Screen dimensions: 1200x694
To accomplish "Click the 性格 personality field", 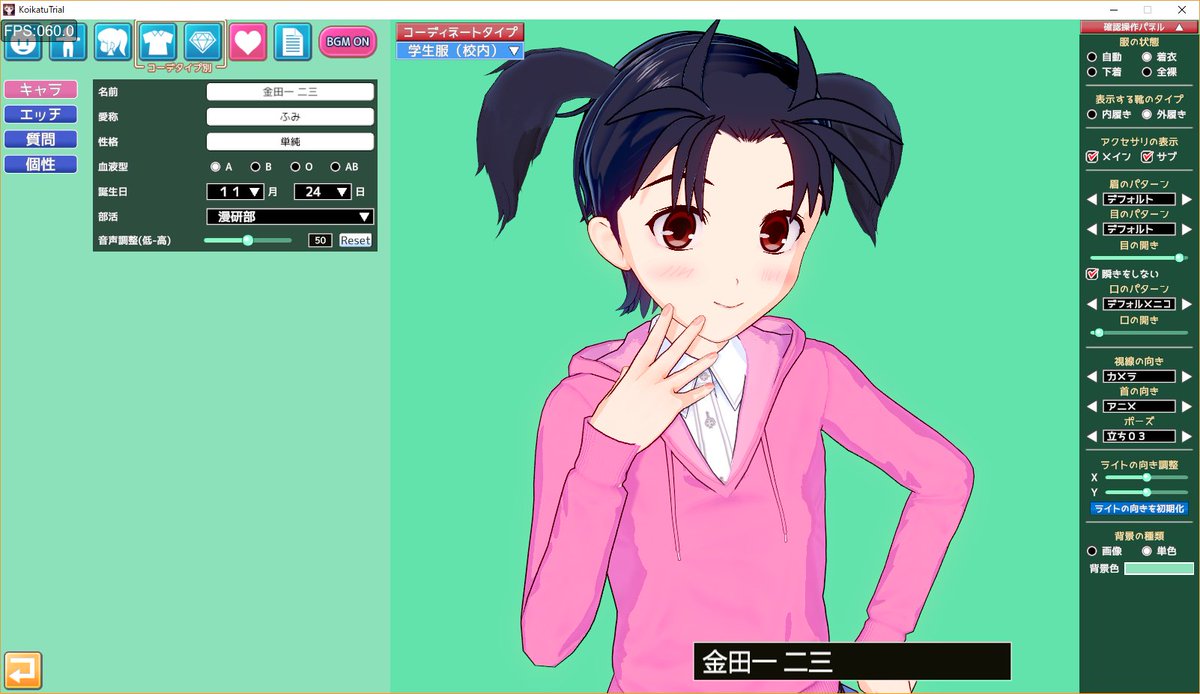I will coord(290,141).
